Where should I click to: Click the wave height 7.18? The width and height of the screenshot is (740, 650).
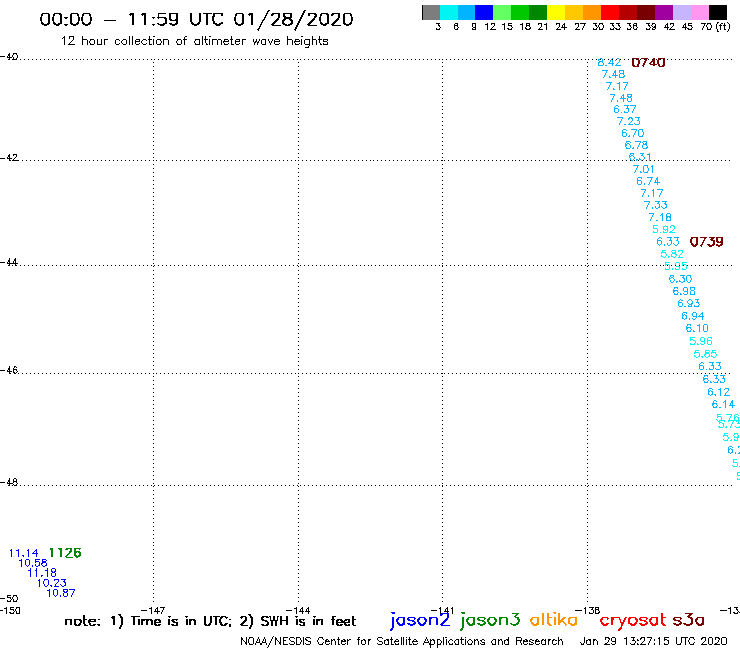(660, 218)
